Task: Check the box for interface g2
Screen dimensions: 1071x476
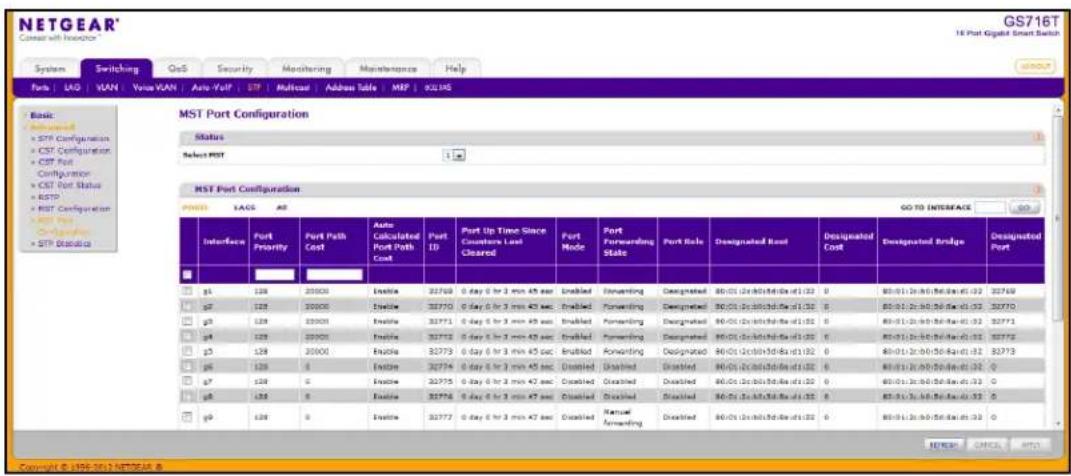Action: coord(188,306)
